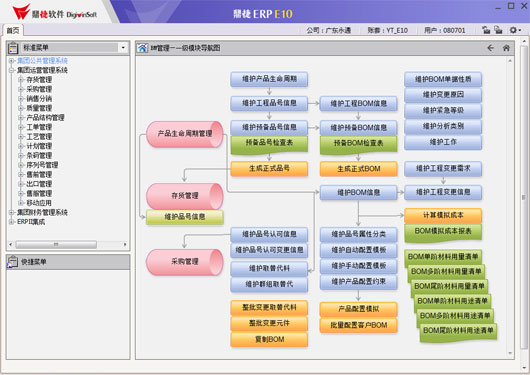Click the 生成正式品号 orange button
530x375 pixels.
point(269,168)
